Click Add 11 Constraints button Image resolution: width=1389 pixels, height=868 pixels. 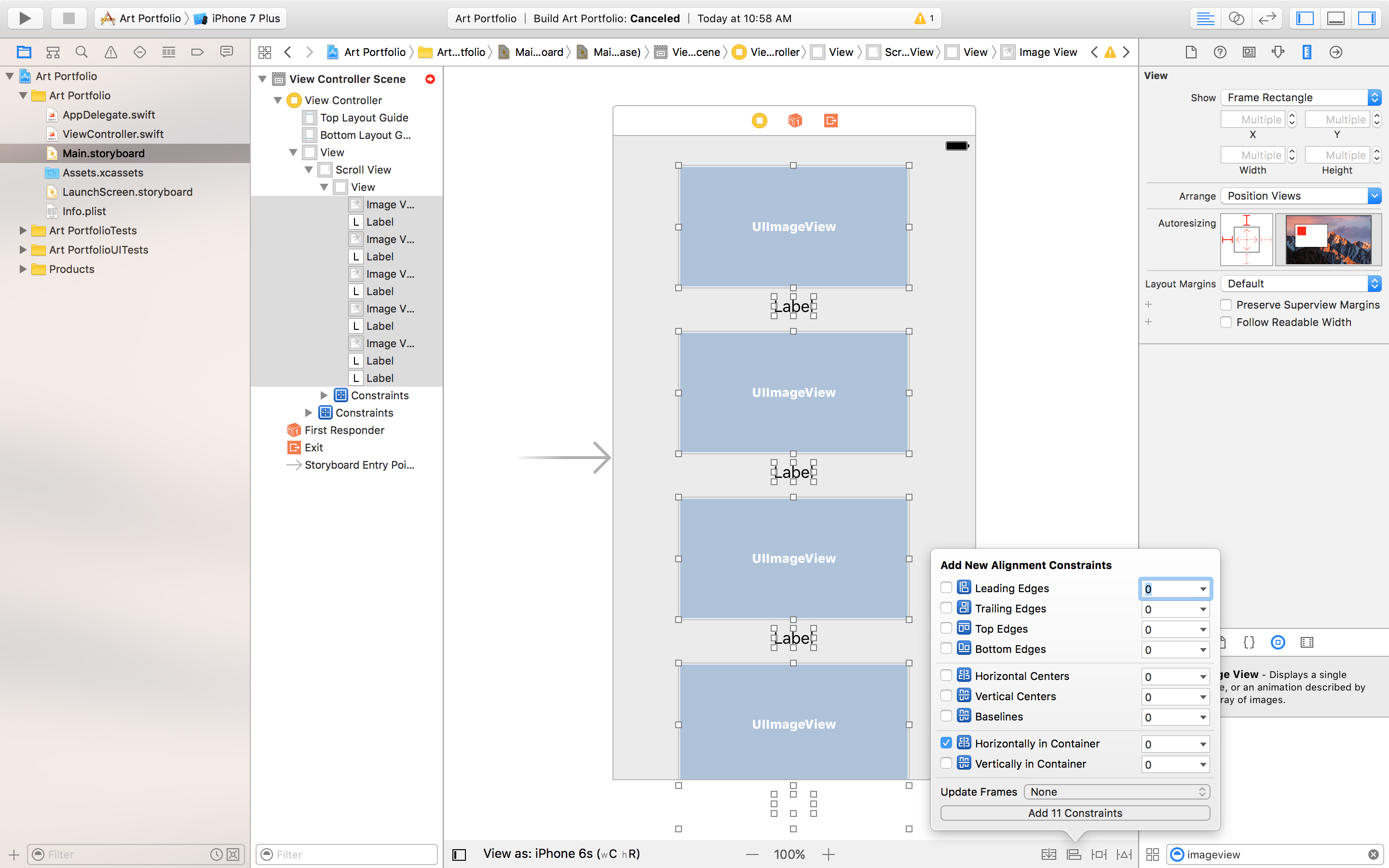1074,812
